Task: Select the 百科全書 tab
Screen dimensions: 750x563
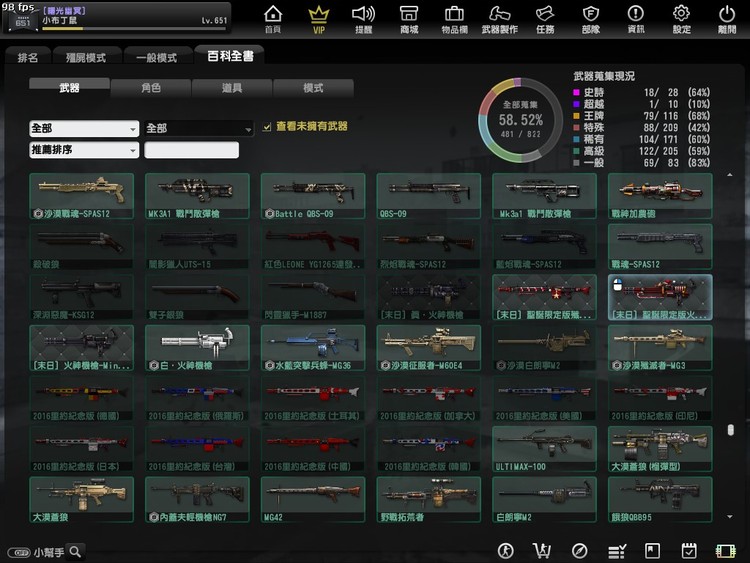Action: pos(230,56)
